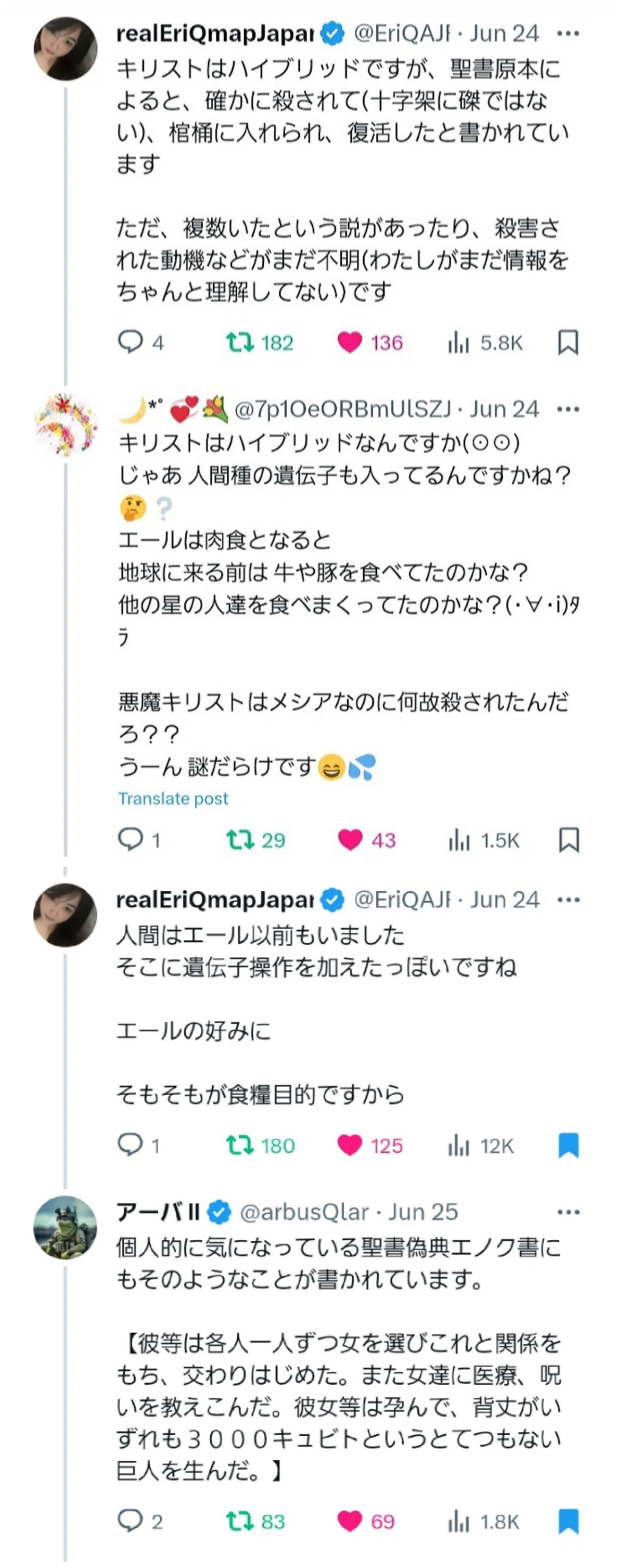Like the post with 136 likes
The width and height of the screenshot is (637, 1568).
pyautogui.click(x=350, y=343)
